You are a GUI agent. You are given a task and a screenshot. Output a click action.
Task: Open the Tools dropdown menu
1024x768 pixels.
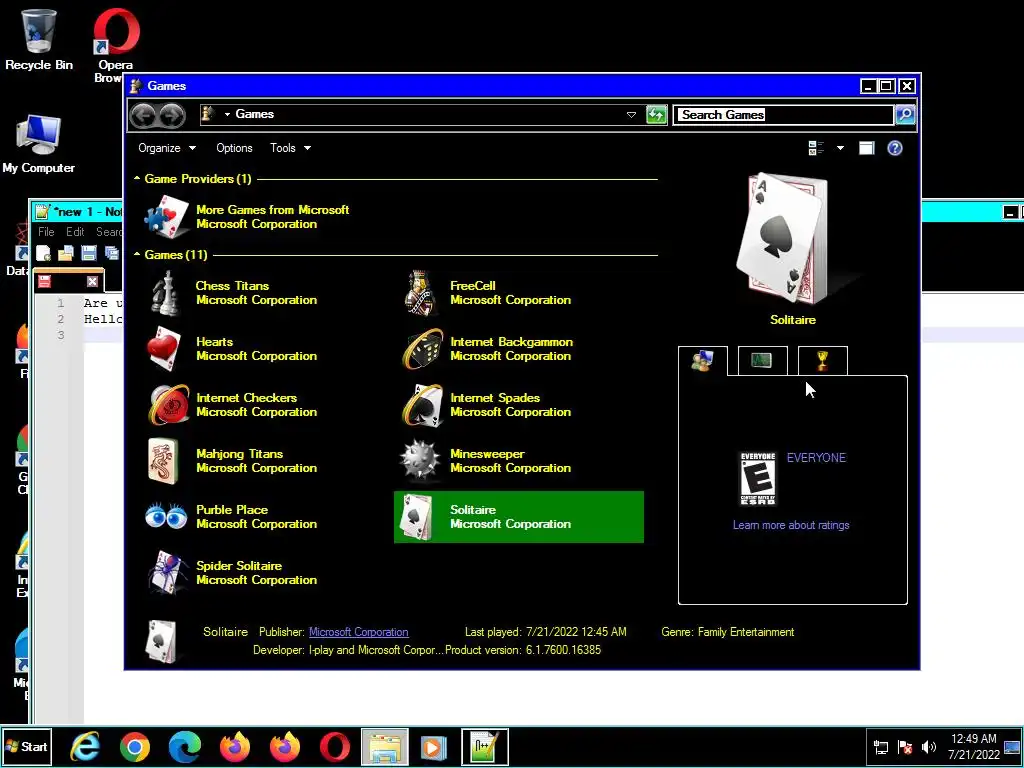[x=291, y=148]
